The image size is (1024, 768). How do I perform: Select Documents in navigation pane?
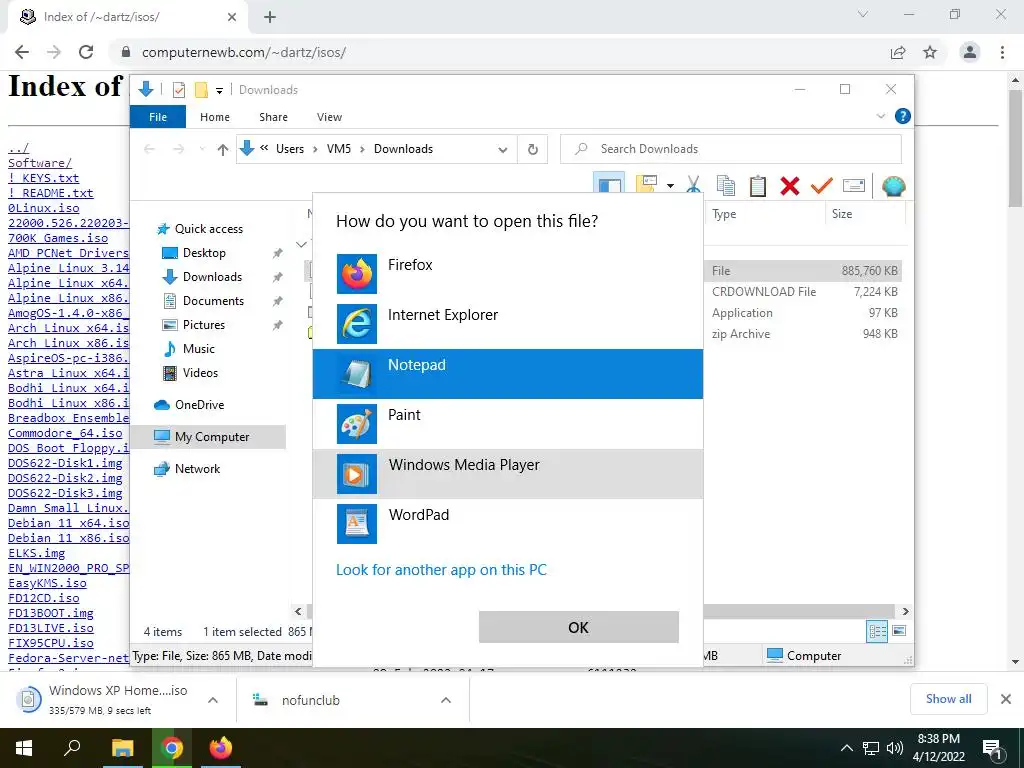coord(213,301)
